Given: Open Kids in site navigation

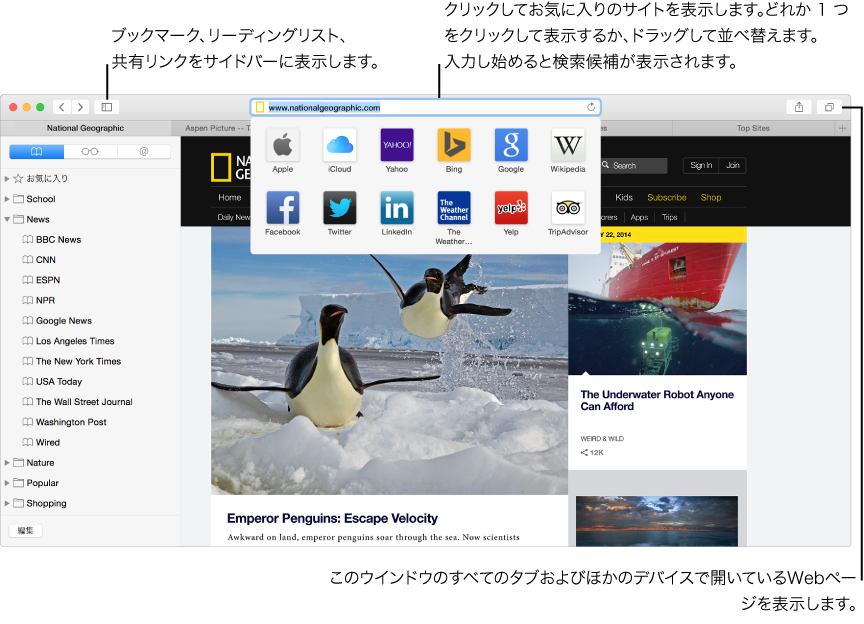Looking at the screenshot, I should pos(624,197).
